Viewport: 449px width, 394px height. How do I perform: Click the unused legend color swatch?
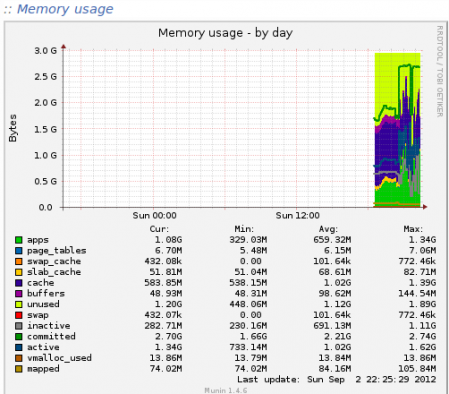19,304
